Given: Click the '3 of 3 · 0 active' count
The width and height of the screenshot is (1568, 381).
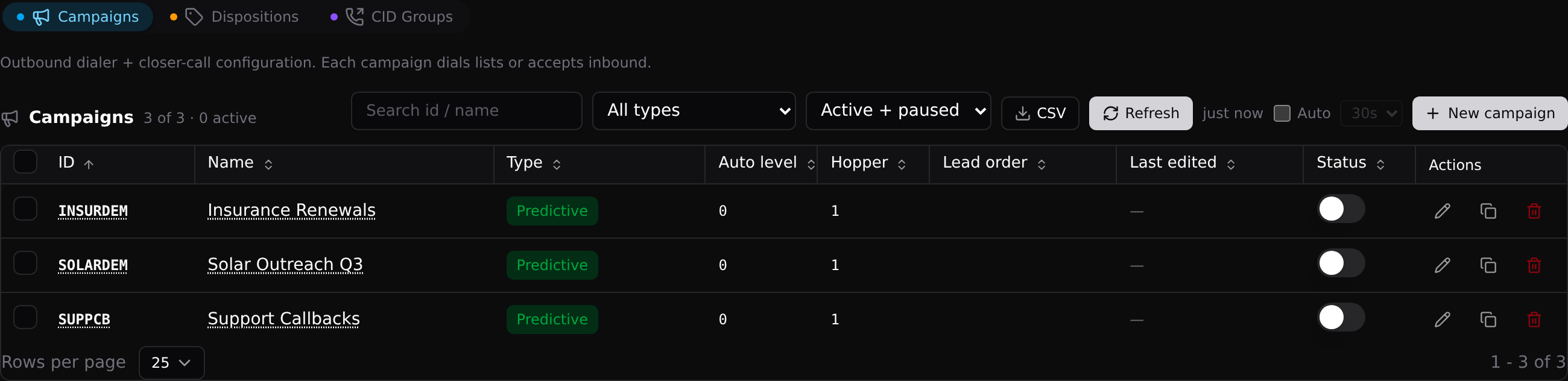Looking at the screenshot, I should click(x=200, y=118).
